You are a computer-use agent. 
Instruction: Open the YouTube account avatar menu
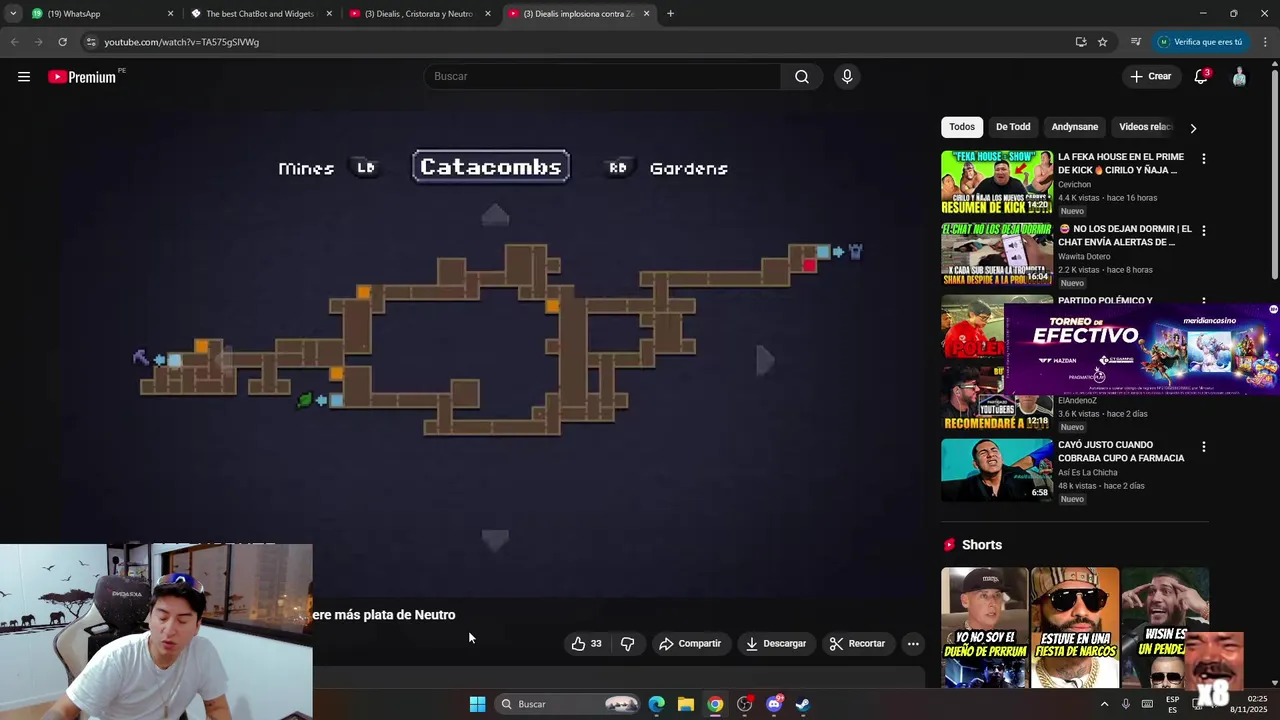1239,77
